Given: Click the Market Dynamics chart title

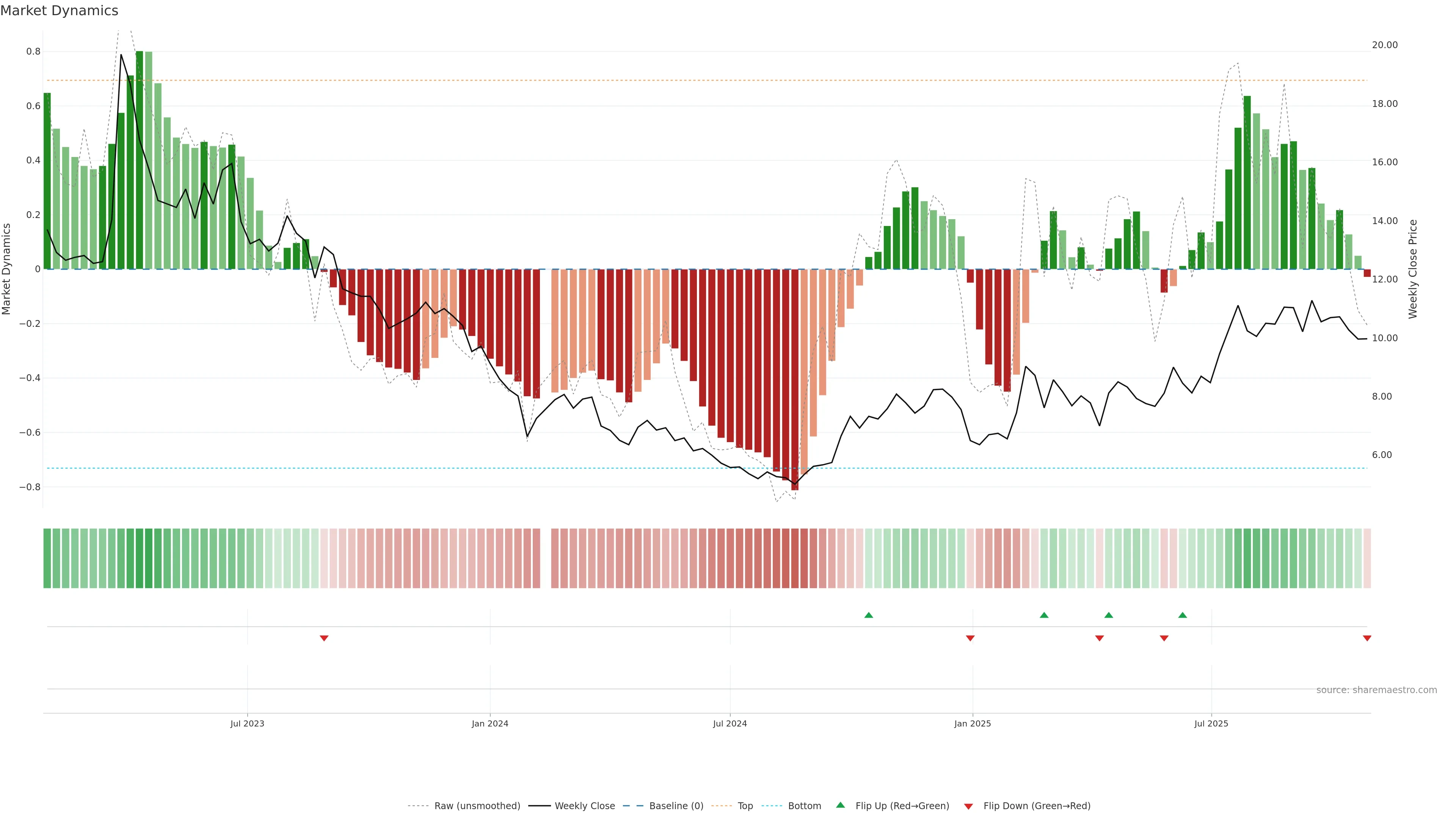Looking at the screenshot, I should [60, 11].
